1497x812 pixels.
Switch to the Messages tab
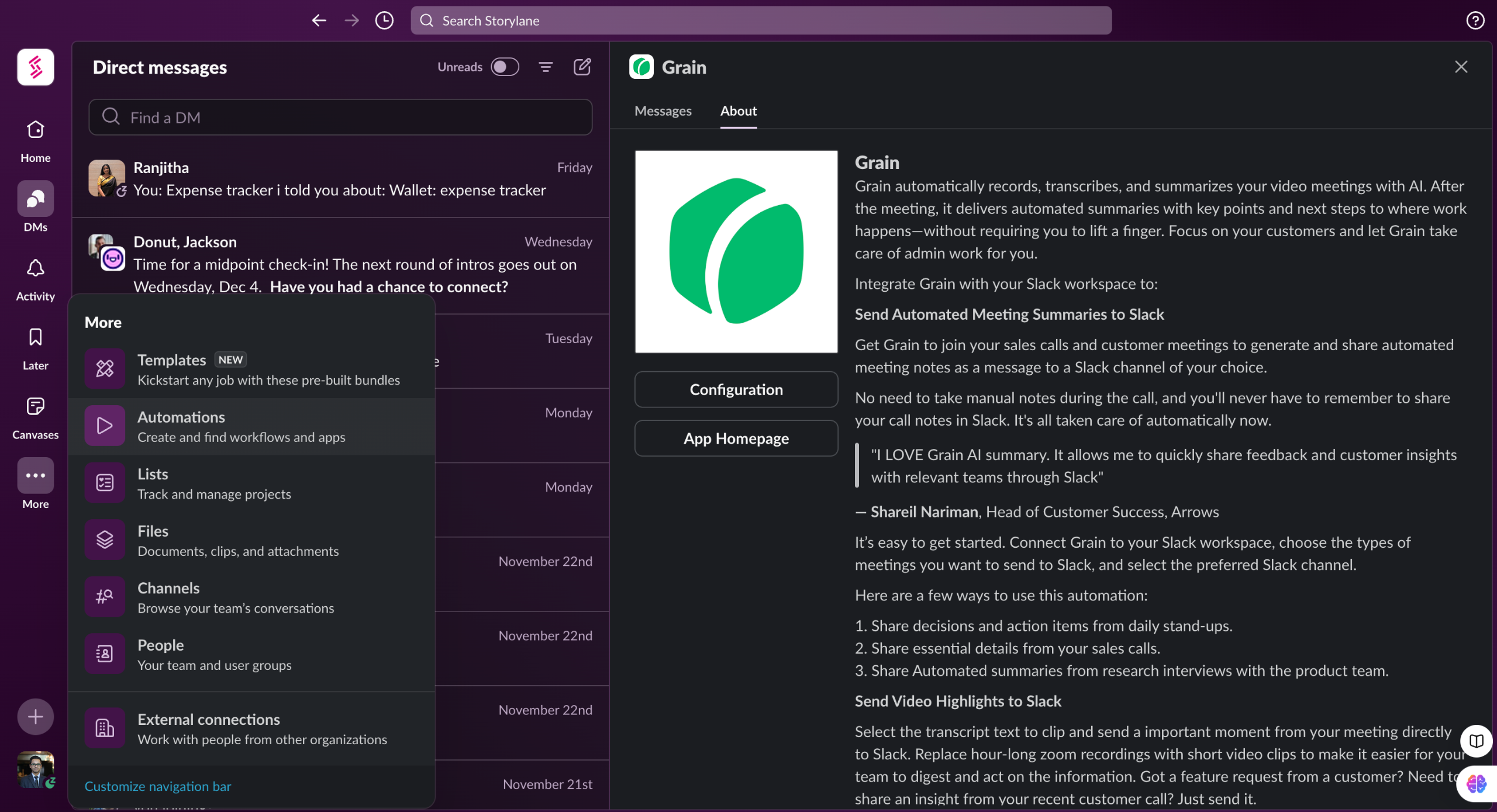pos(663,110)
